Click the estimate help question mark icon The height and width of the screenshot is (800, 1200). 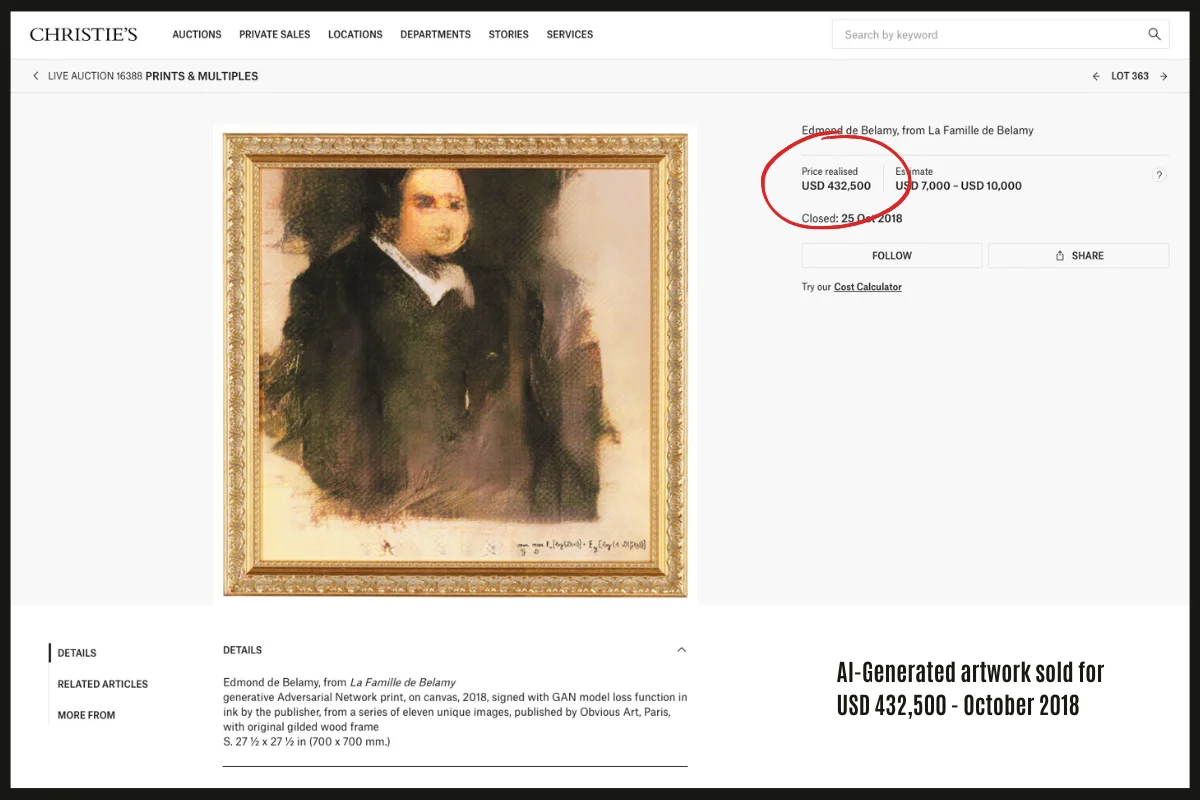pyautogui.click(x=1159, y=175)
